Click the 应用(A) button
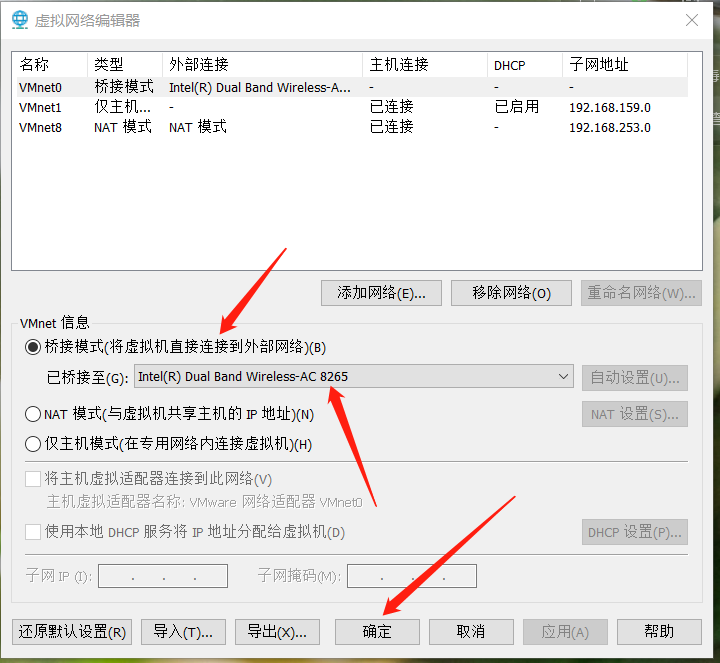This screenshot has width=720, height=663. [565, 632]
